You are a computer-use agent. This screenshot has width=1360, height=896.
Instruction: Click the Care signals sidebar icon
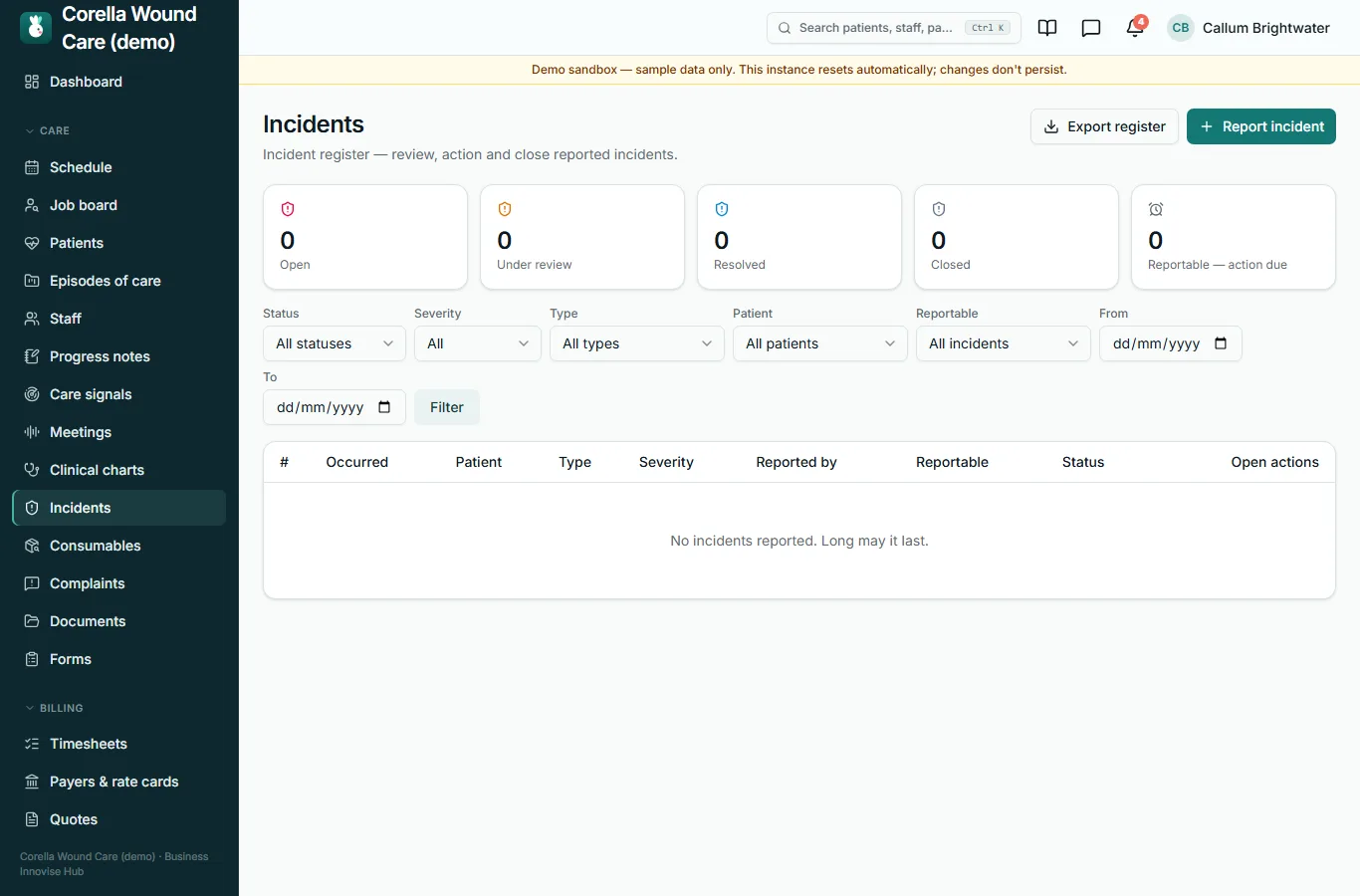32,394
